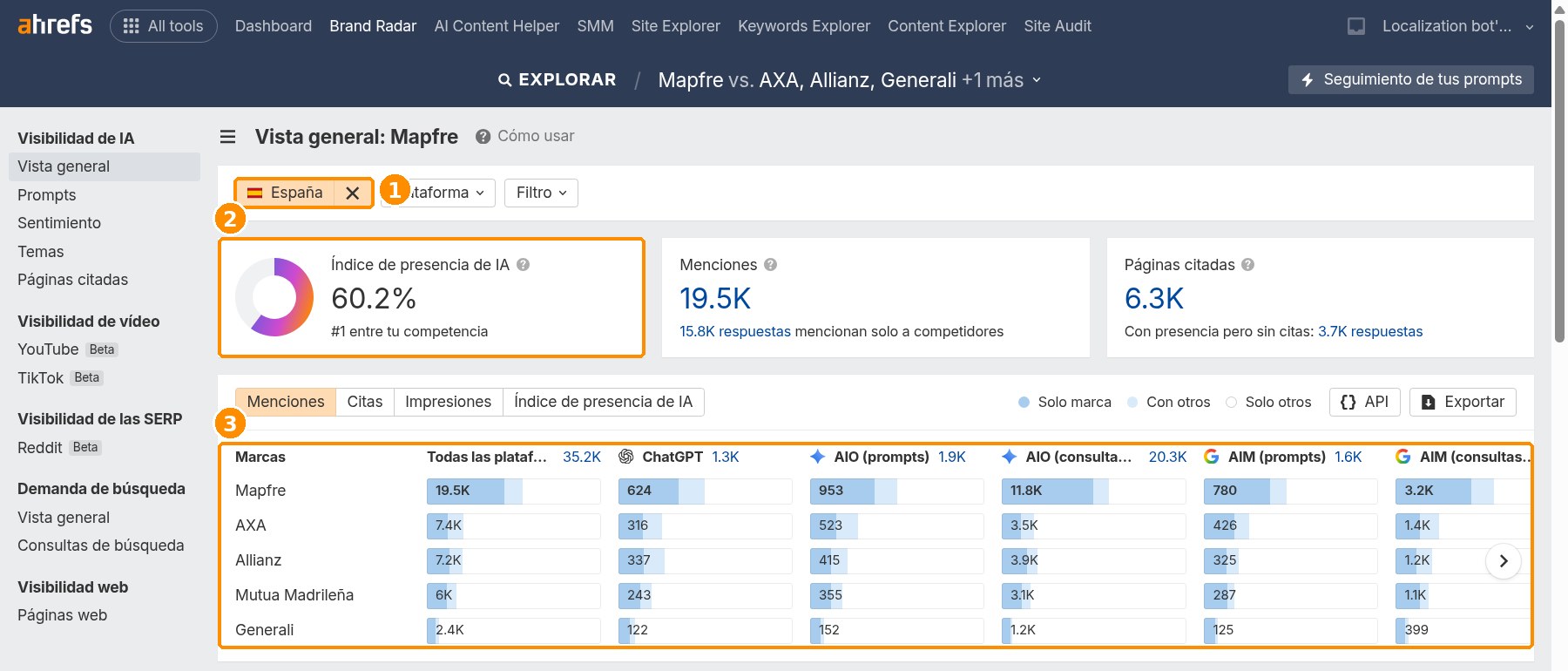This screenshot has height=671, width=1568.
Task: Toggle Solo otros legend item
Action: [1268, 402]
